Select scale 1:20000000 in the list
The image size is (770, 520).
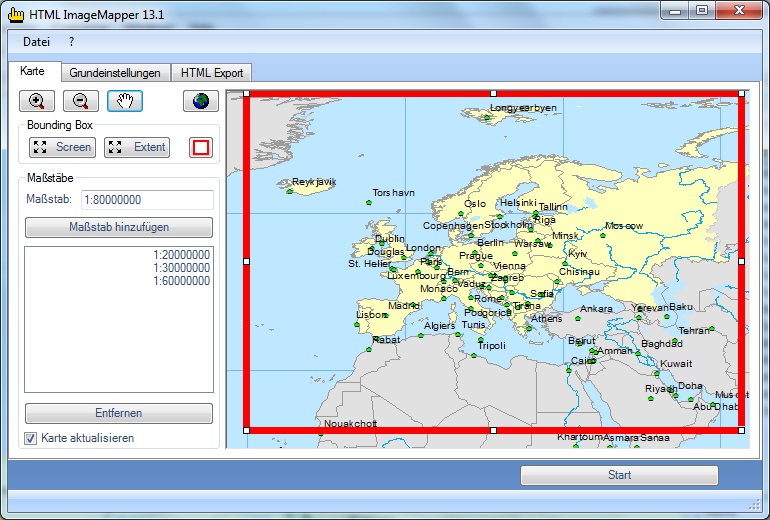click(x=181, y=255)
